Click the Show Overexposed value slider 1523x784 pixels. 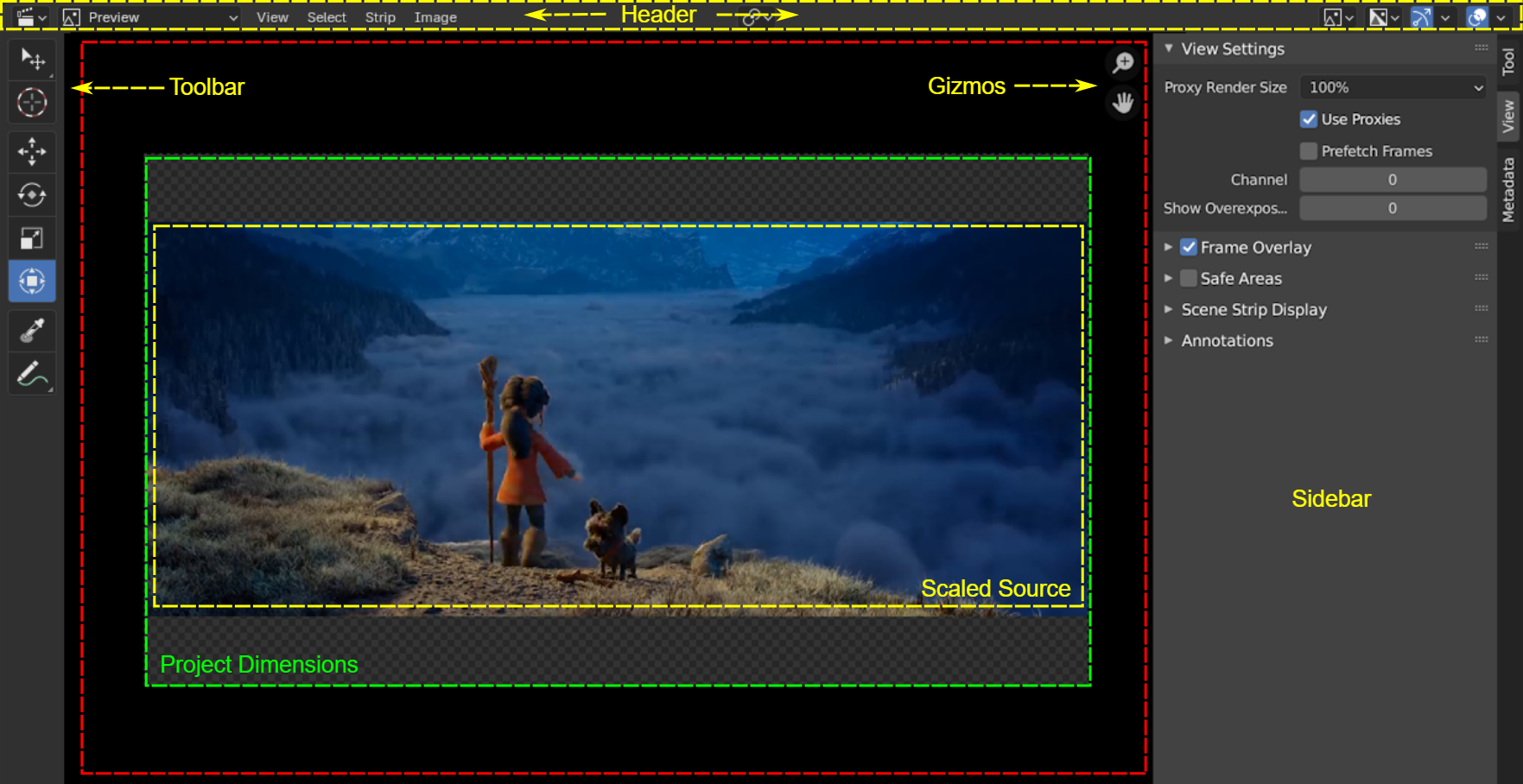(x=1393, y=208)
